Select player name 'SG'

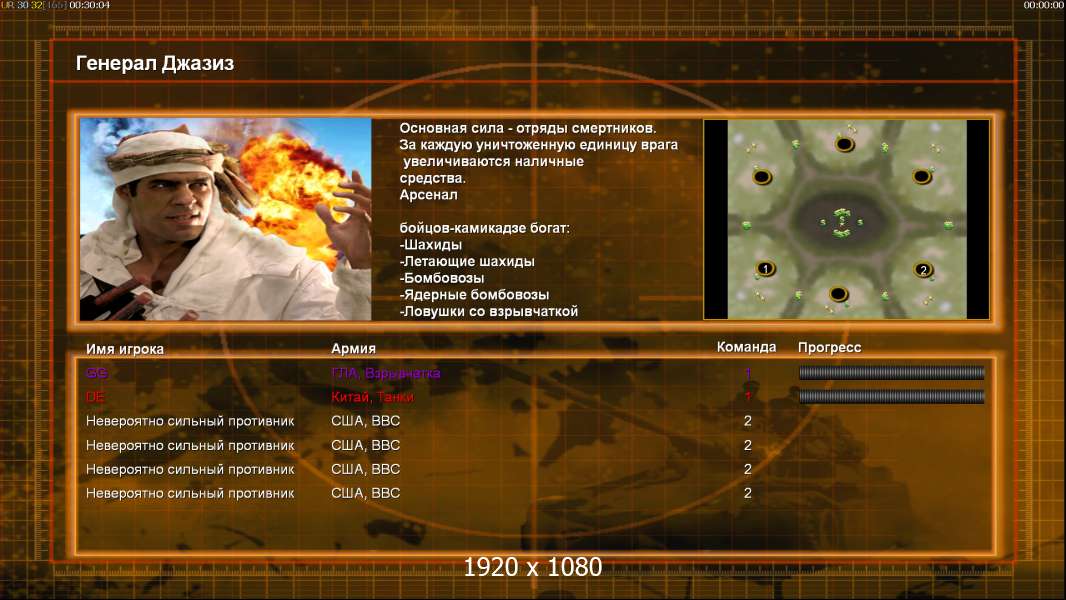coord(97,372)
